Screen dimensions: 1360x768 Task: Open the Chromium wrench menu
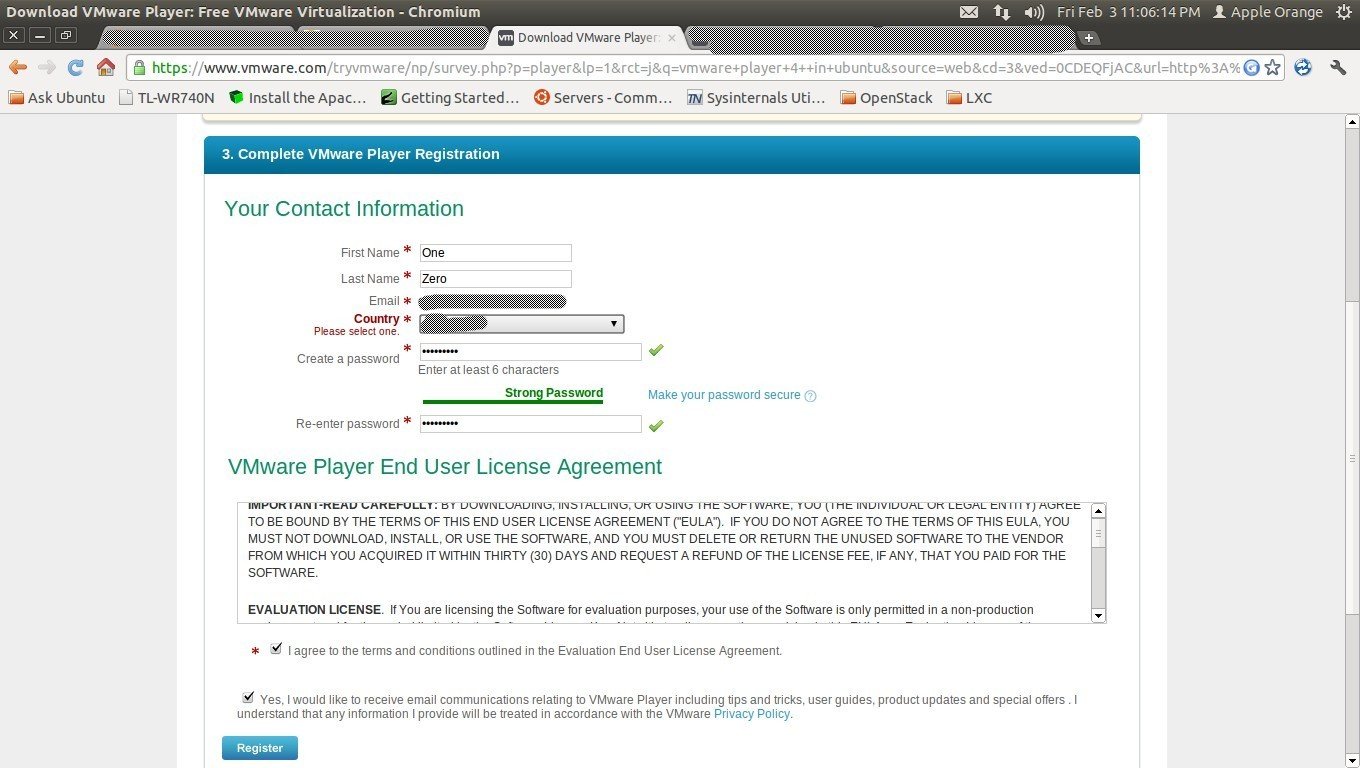1338,67
